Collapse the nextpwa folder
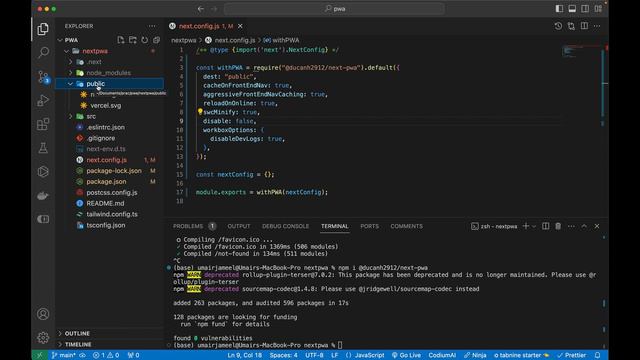Image resolution: width=640 pixels, height=360 pixels. point(67,51)
